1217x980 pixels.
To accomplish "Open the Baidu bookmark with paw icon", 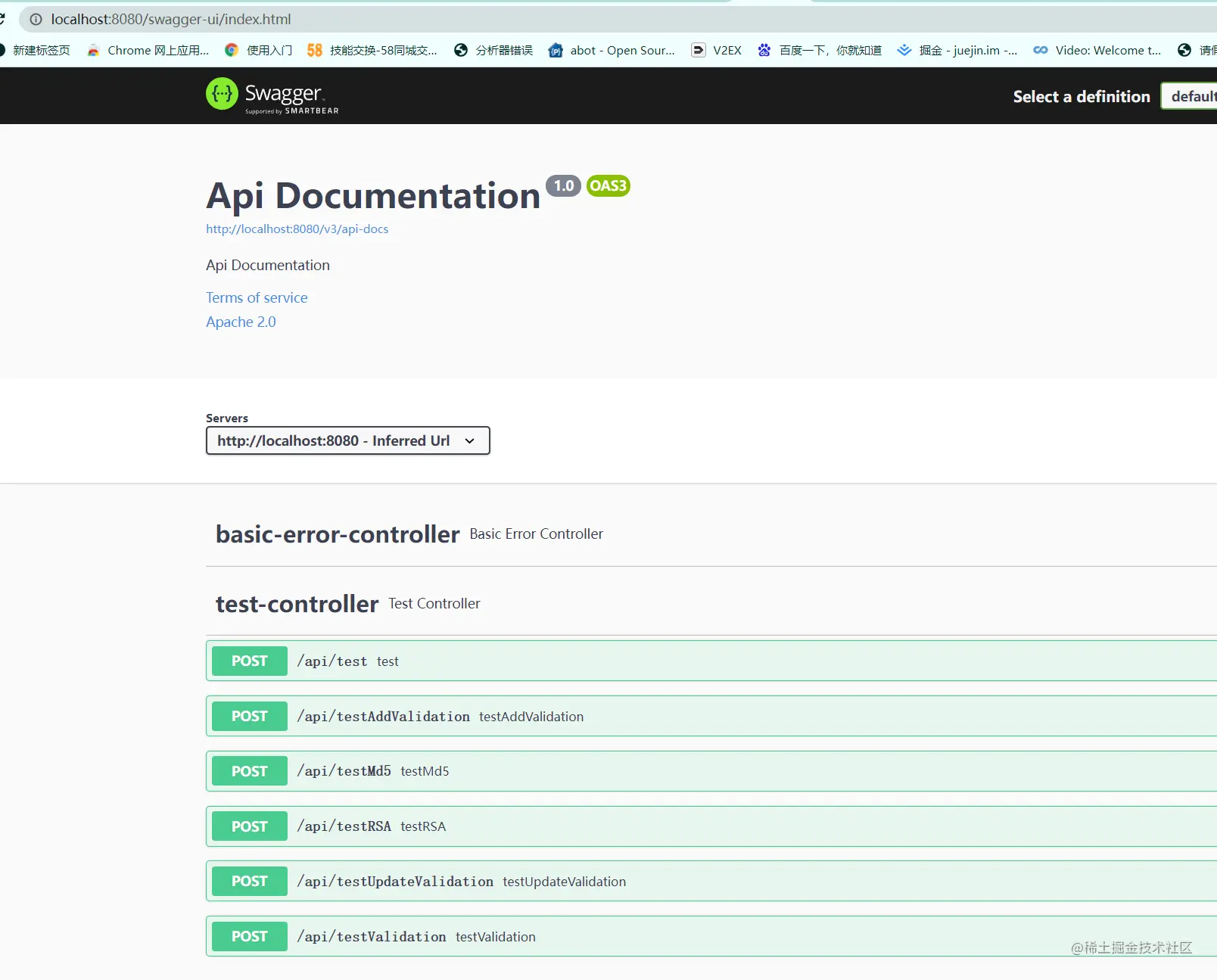I will point(820,50).
